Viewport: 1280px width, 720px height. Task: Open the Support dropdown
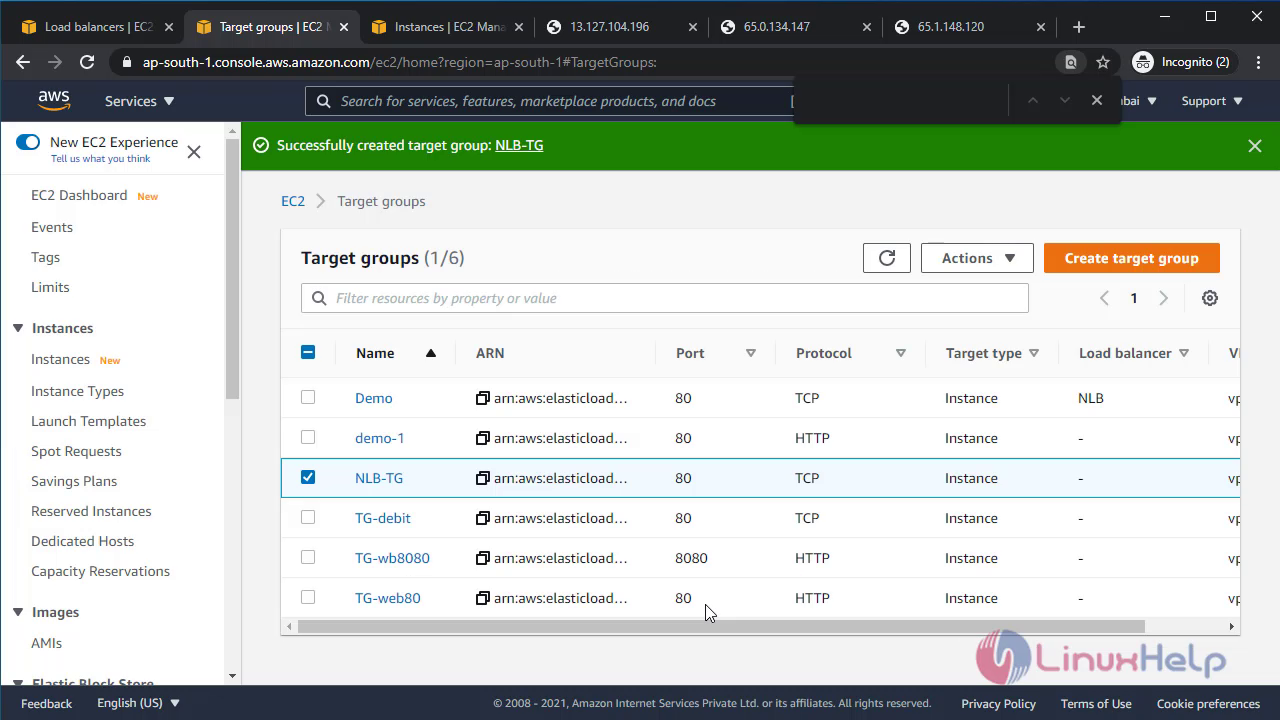(1212, 101)
